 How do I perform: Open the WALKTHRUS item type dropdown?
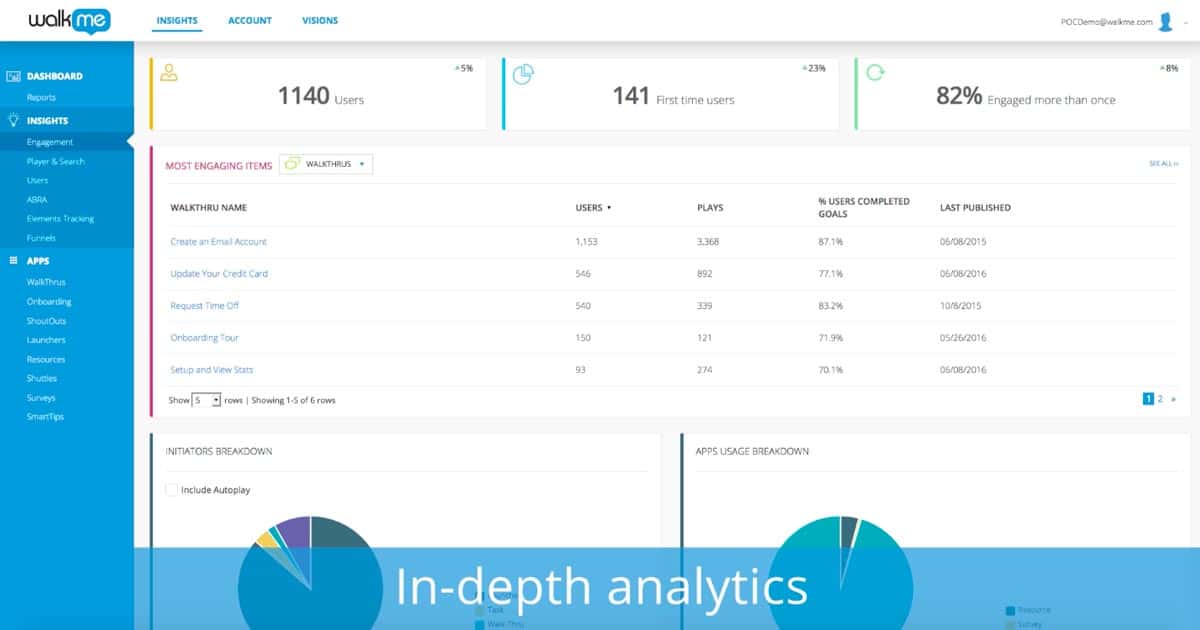[x=326, y=164]
